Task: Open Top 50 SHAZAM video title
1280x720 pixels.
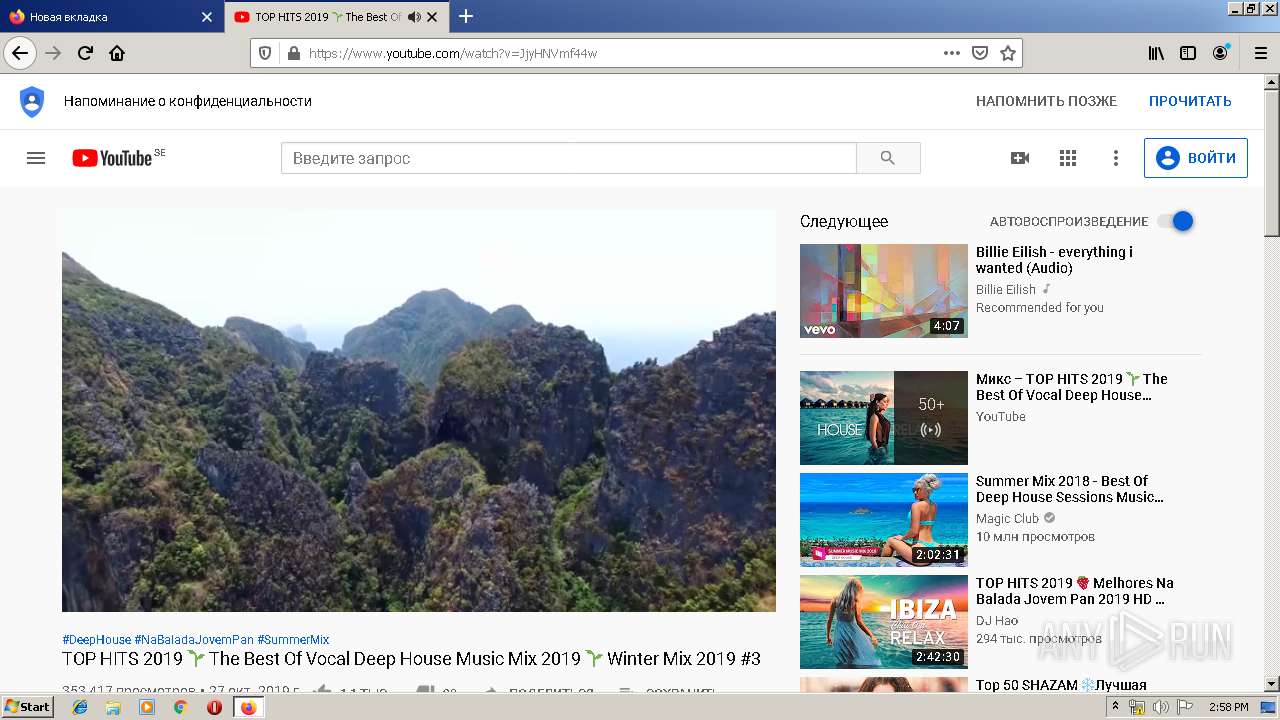Action: 1061,685
